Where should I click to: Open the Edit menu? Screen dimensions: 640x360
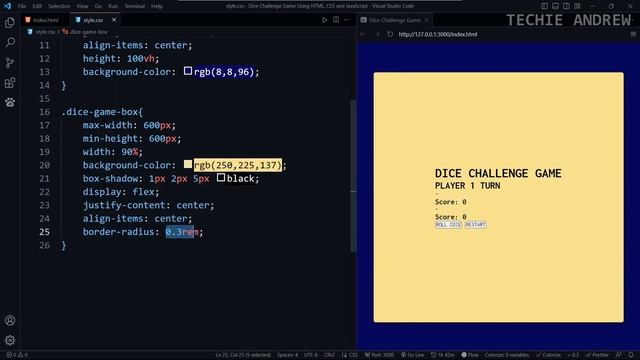coord(37,6)
